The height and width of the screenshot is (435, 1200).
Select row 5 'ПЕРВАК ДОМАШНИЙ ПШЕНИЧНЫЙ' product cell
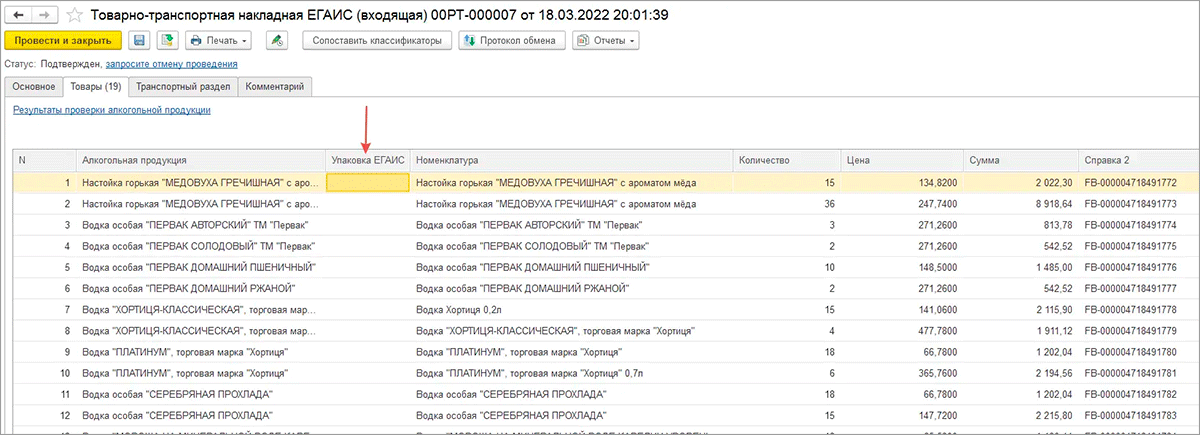click(201, 267)
